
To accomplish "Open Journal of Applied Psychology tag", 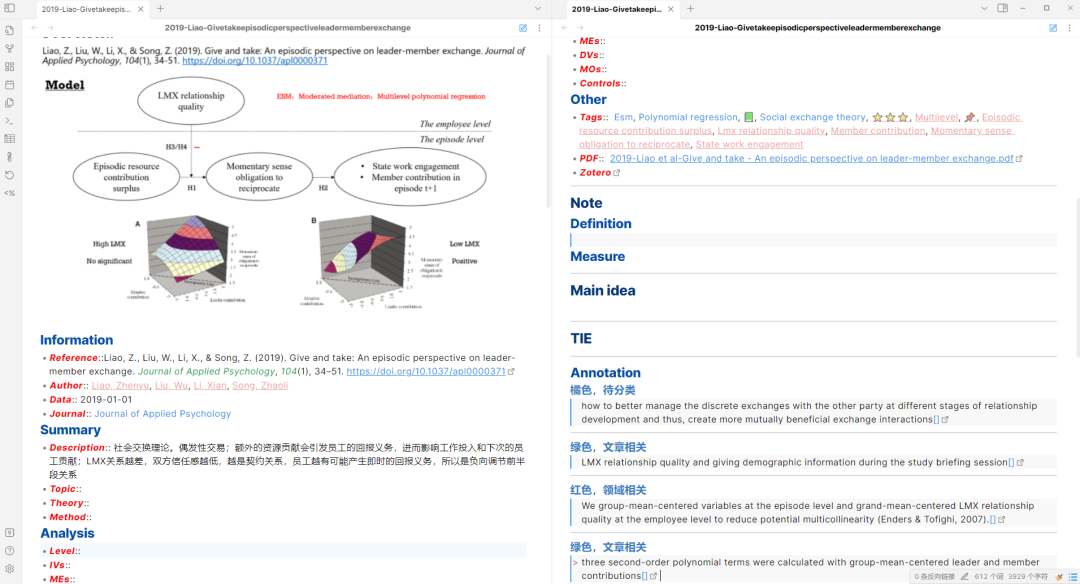I will (163, 414).
